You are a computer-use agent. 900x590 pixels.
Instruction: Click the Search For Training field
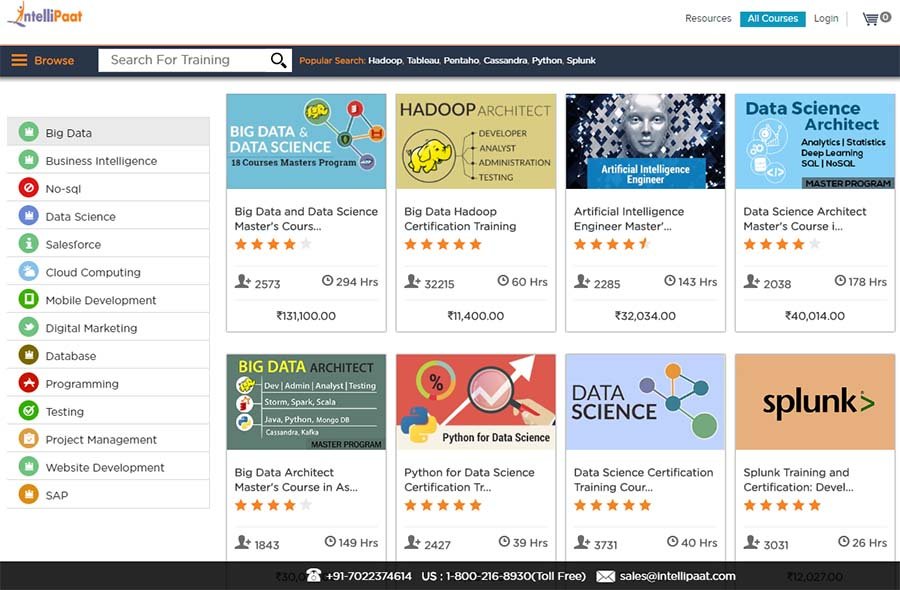click(185, 60)
